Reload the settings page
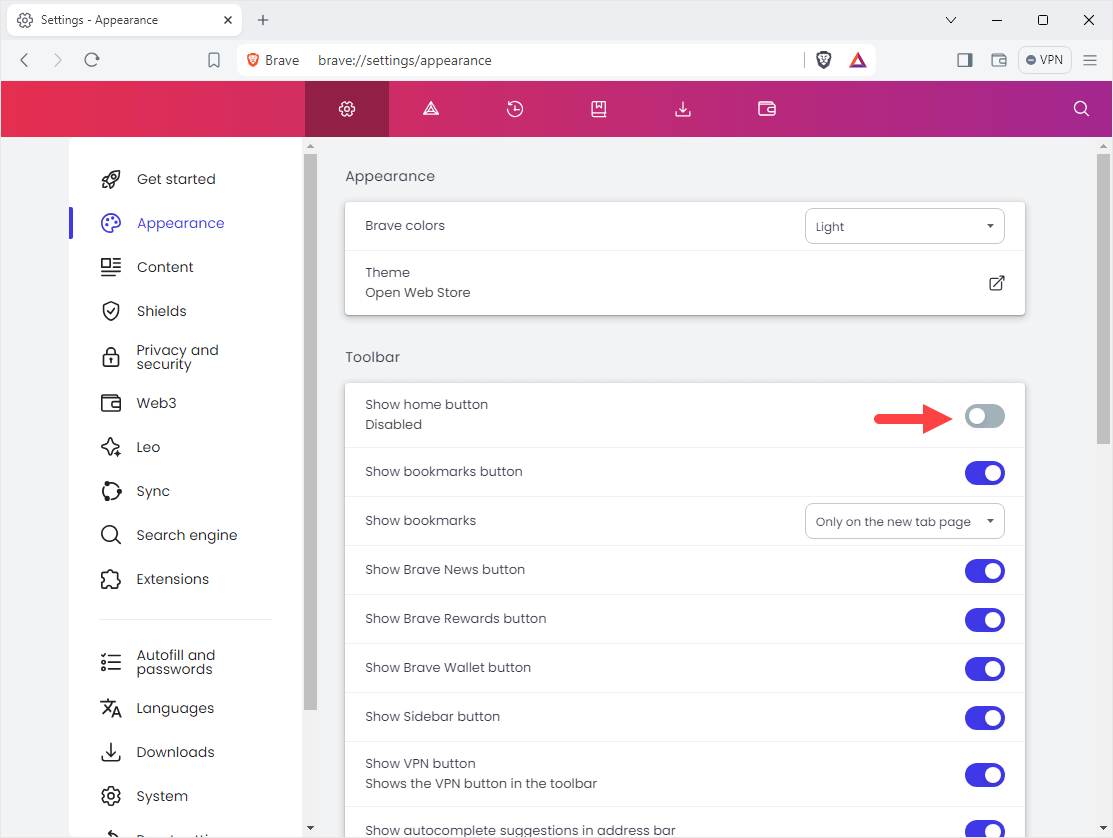Screen dimensions: 1113x838 pos(92,60)
